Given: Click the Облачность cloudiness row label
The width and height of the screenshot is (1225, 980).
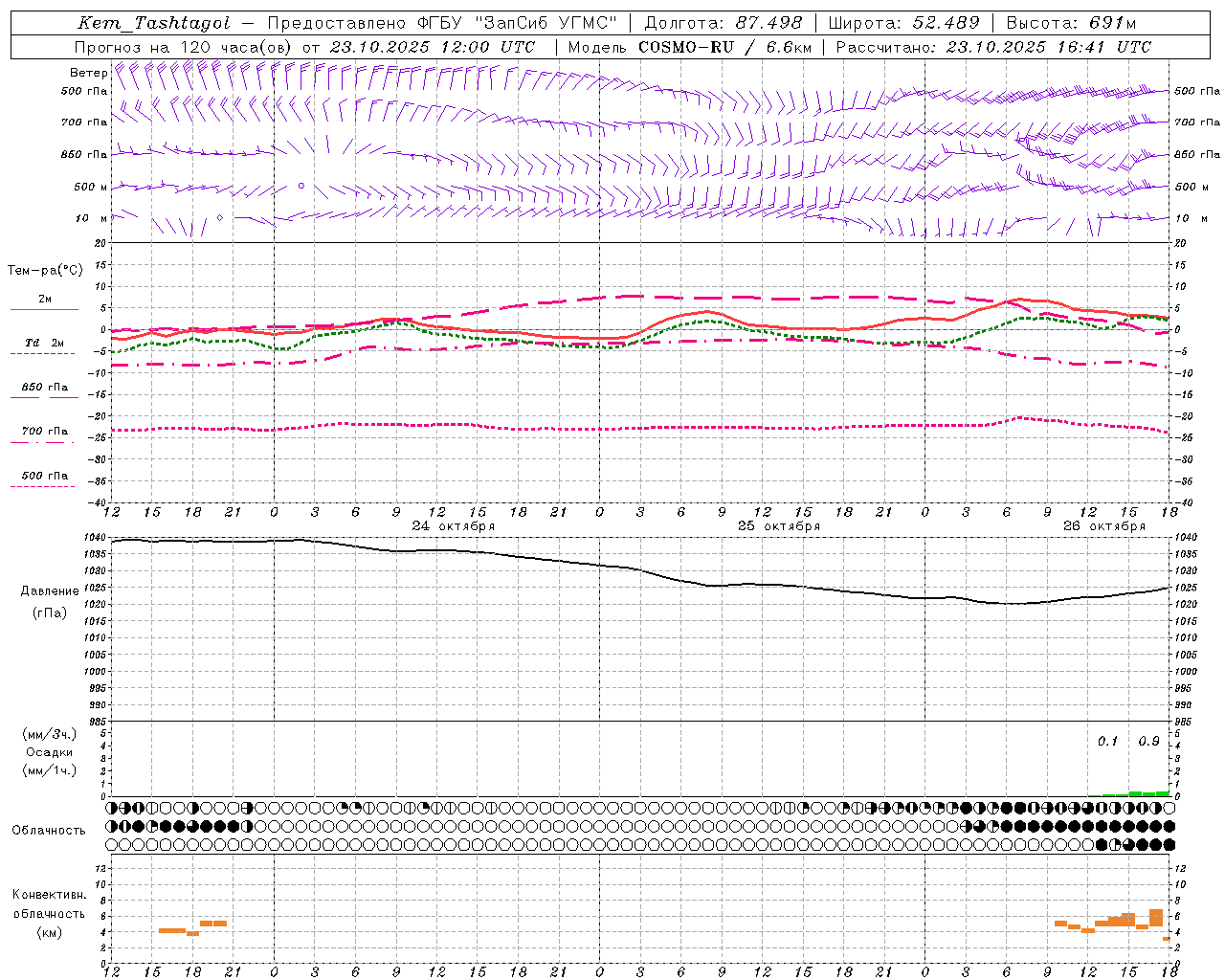Looking at the screenshot, I should tap(49, 831).
